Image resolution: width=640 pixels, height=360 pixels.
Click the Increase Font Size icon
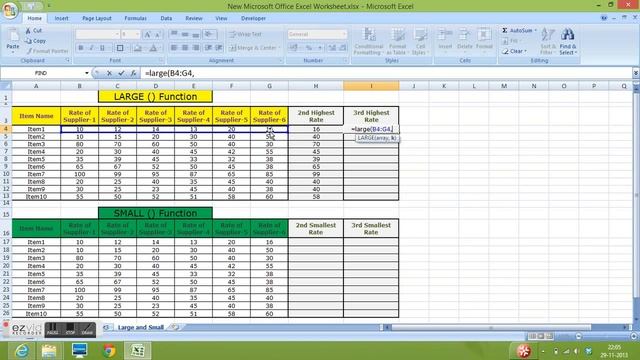tap(148, 35)
